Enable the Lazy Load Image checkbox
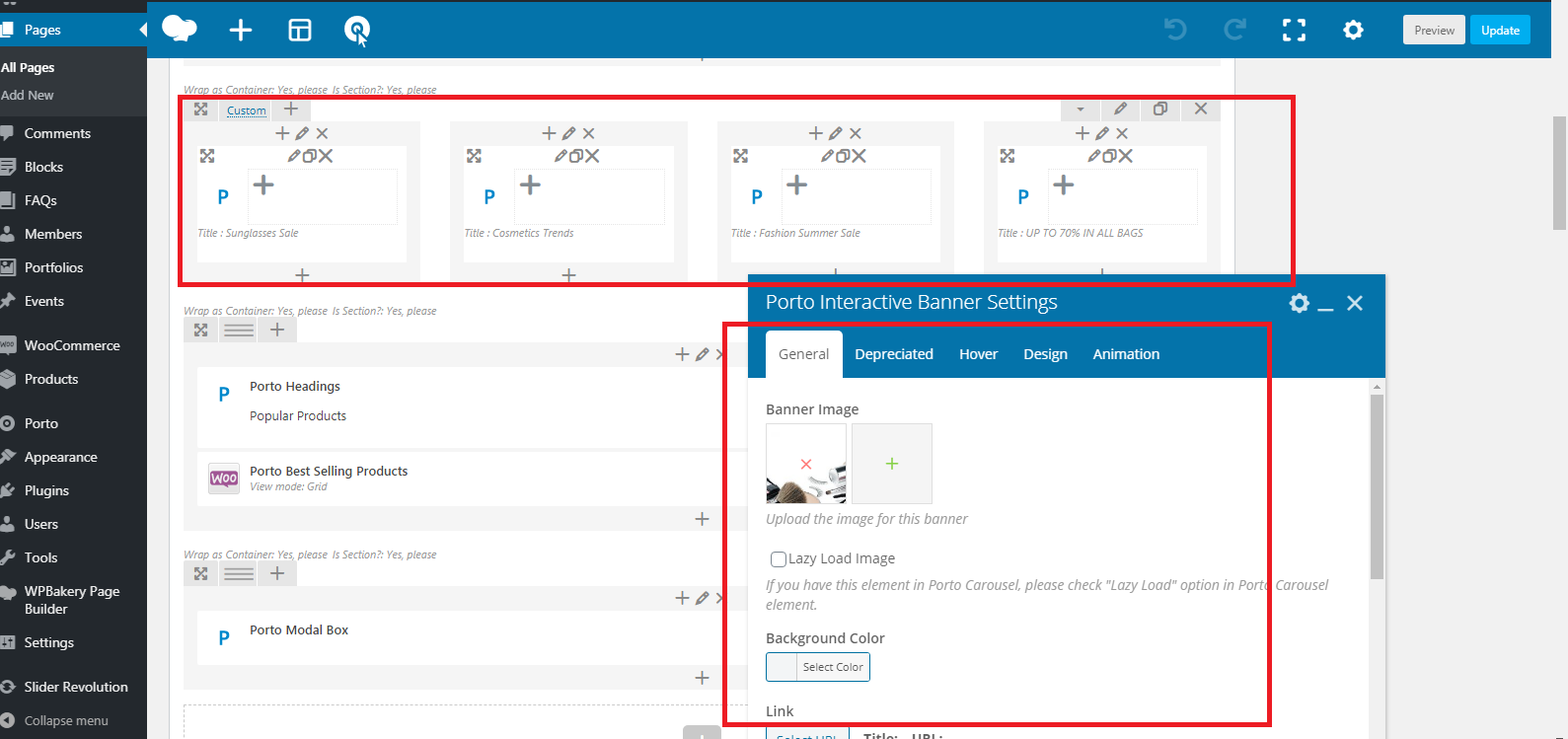The image size is (1568, 739). click(x=779, y=559)
